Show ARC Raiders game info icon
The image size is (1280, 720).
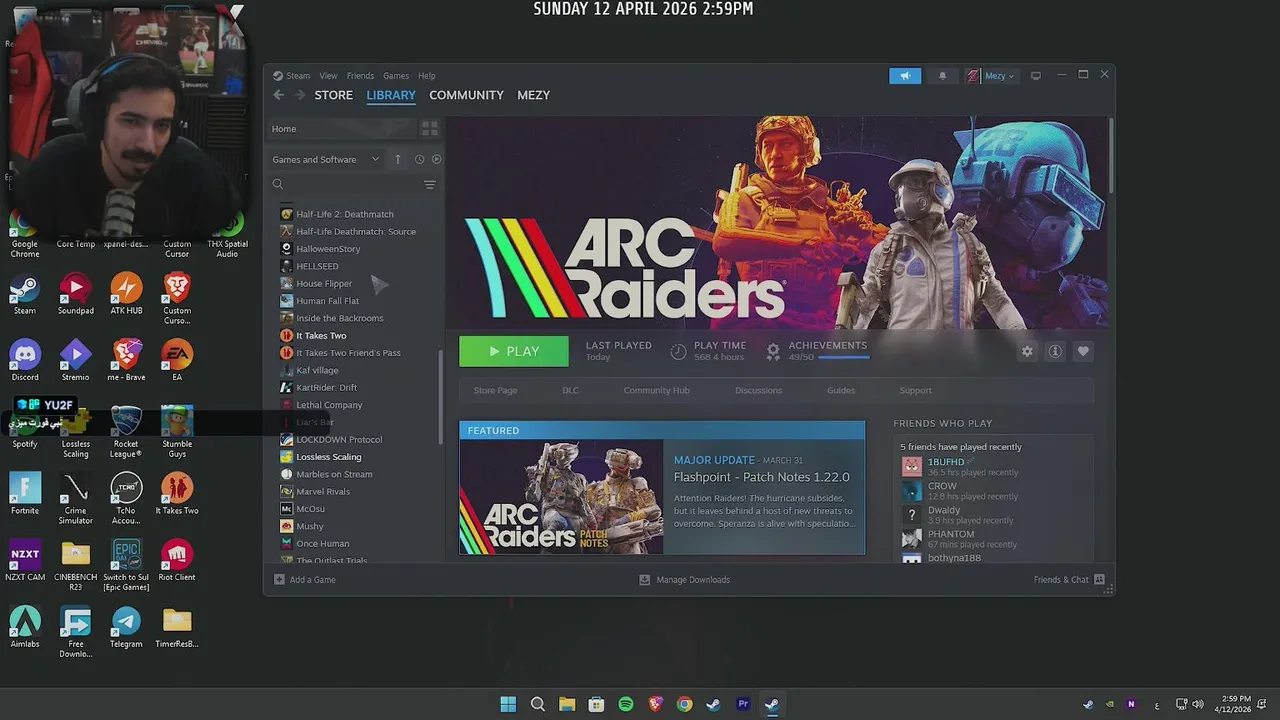coord(1055,352)
